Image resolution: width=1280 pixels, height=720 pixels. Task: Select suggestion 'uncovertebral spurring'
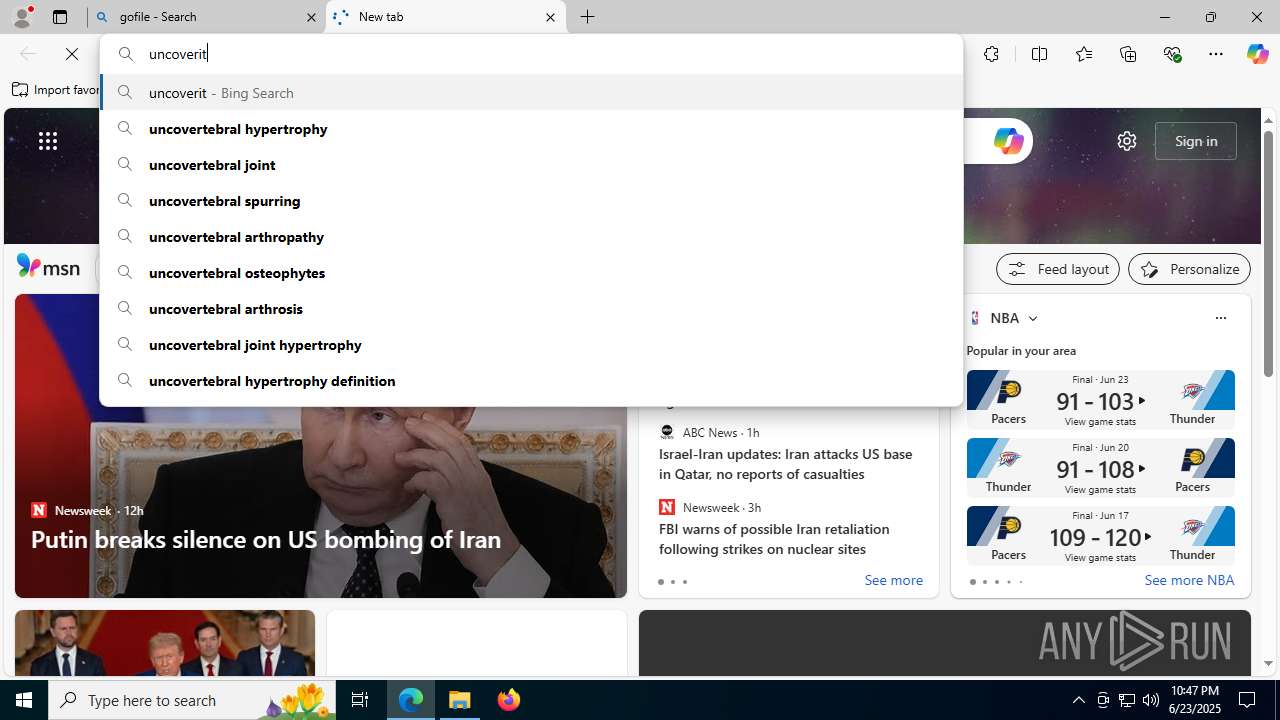(x=531, y=200)
